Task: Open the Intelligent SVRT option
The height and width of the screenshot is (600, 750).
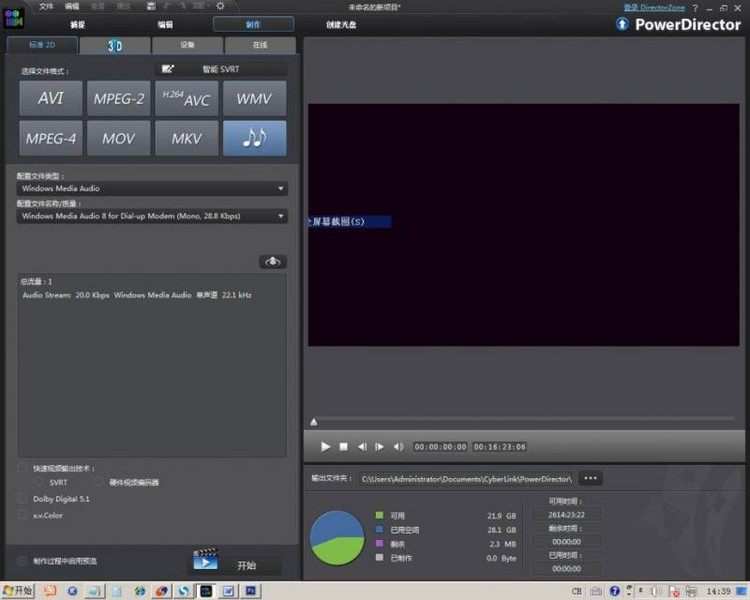Action: (221, 69)
